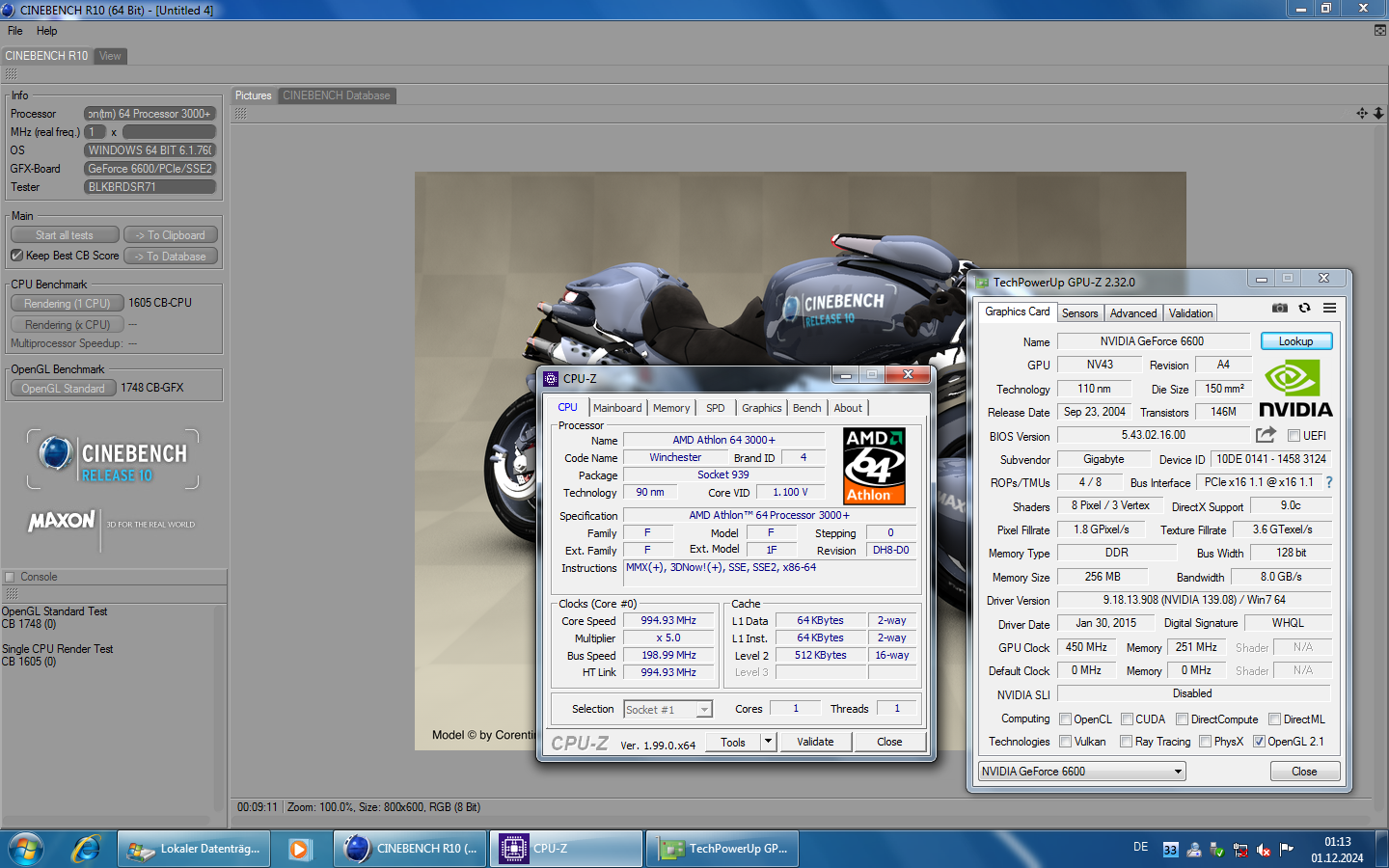Click the Bus Interface question mark icon
Image resolution: width=1389 pixels, height=868 pixels.
pyautogui.click(x=1328, y=482)
